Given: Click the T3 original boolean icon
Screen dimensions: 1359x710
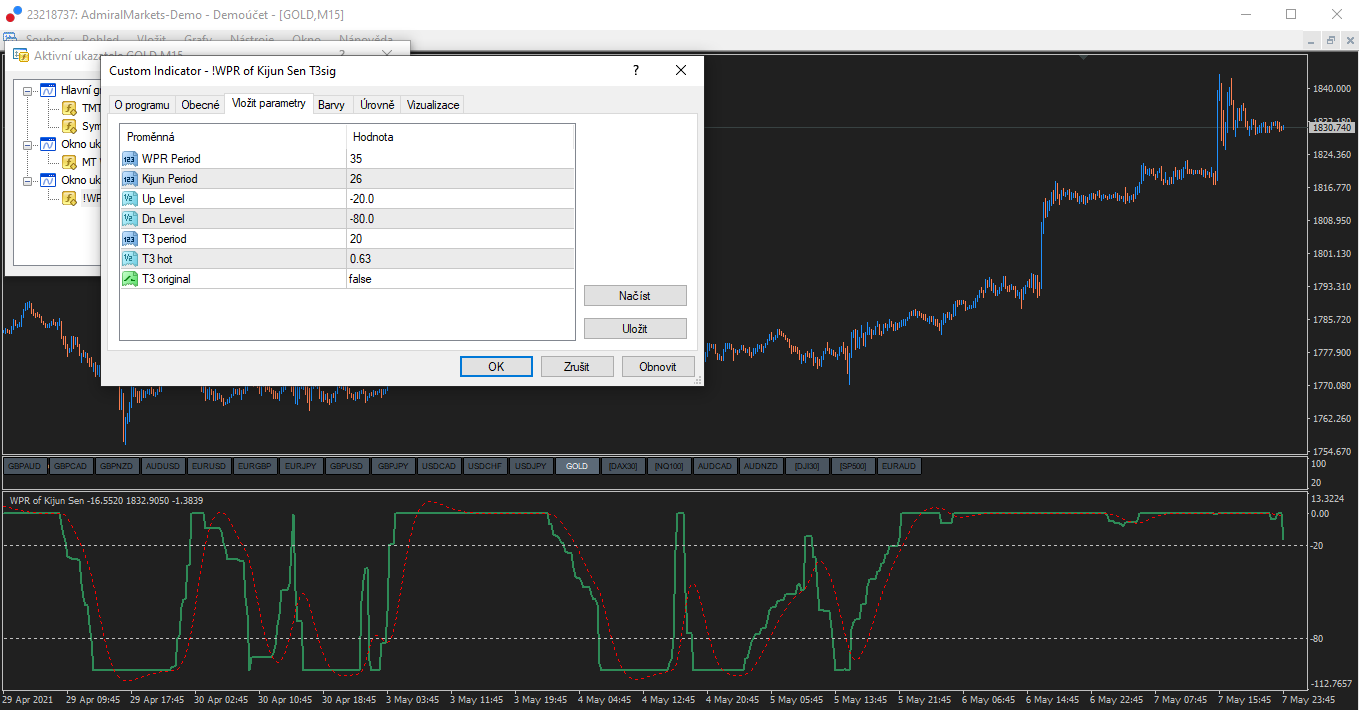Looking at the screenshot, I should pos(130,279).
